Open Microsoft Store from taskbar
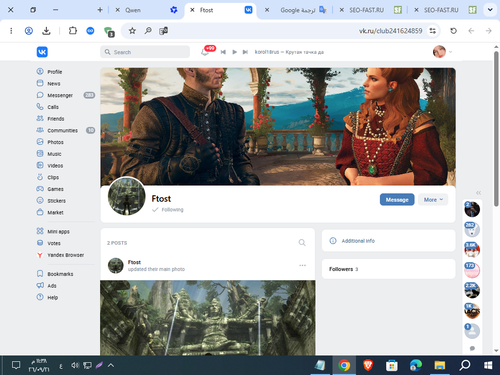 392,365
